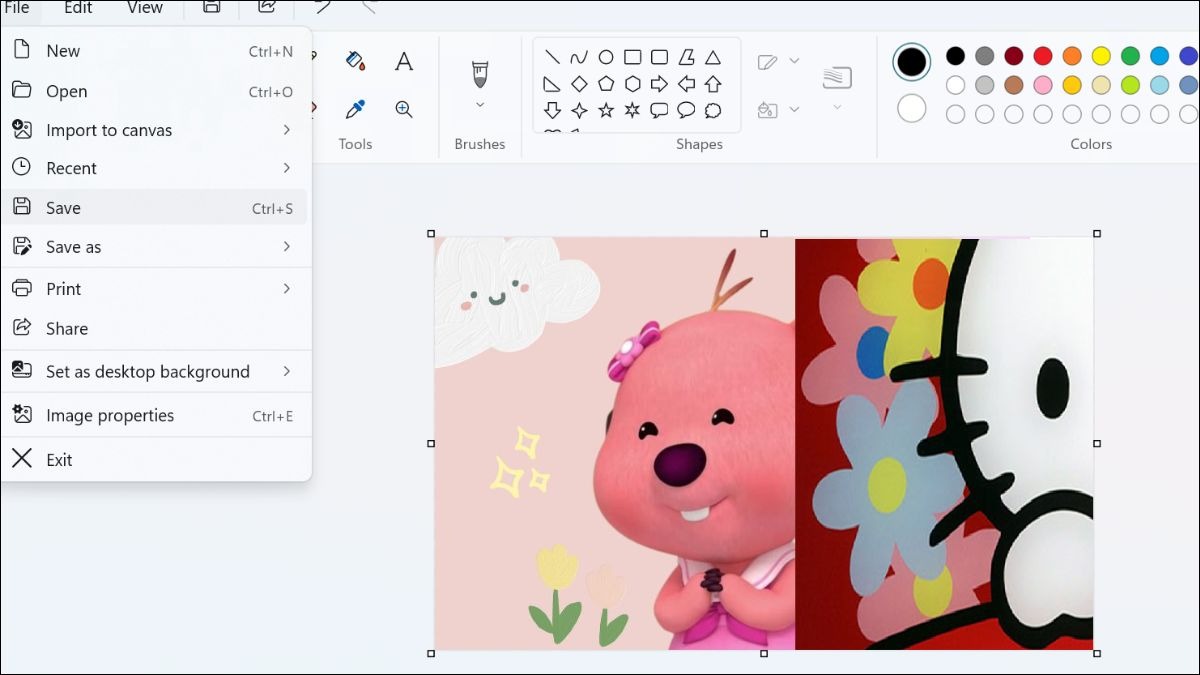
Task: Pick the yellow palette swatch
Action: pos(1101,56)
